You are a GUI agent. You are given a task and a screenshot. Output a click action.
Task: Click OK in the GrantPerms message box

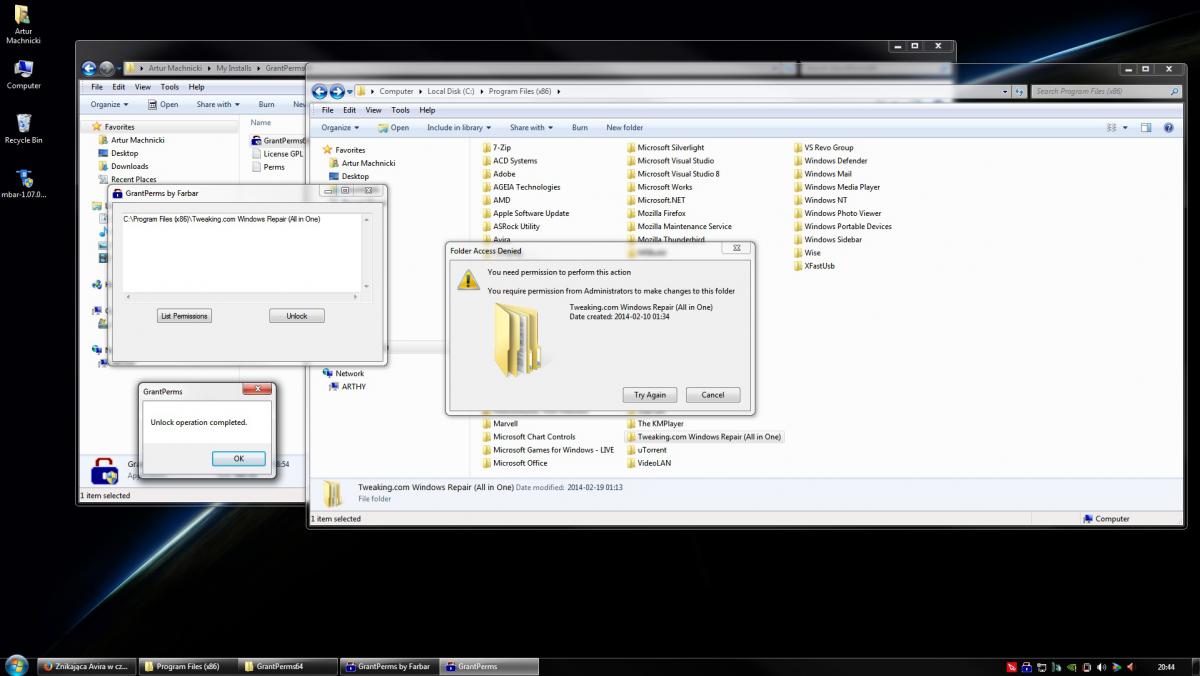pos(239,458)
